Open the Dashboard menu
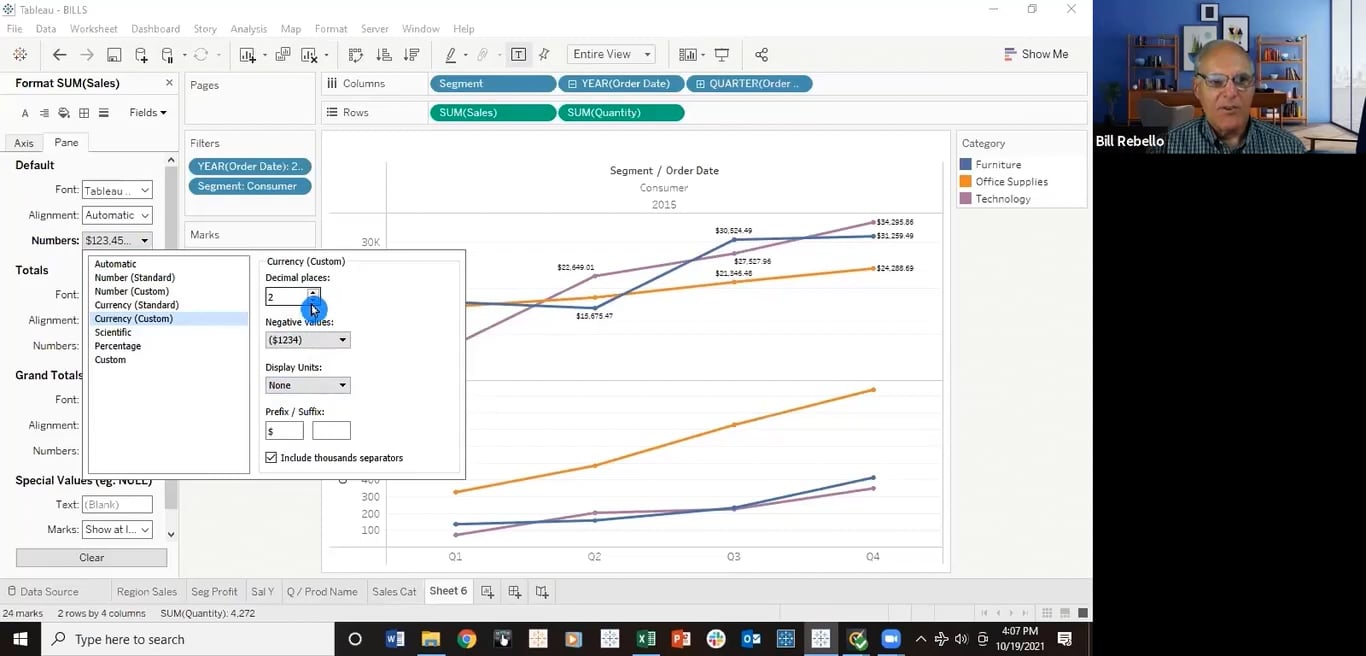The width and height of the screenshot is (1366, 656). (155, 29)
